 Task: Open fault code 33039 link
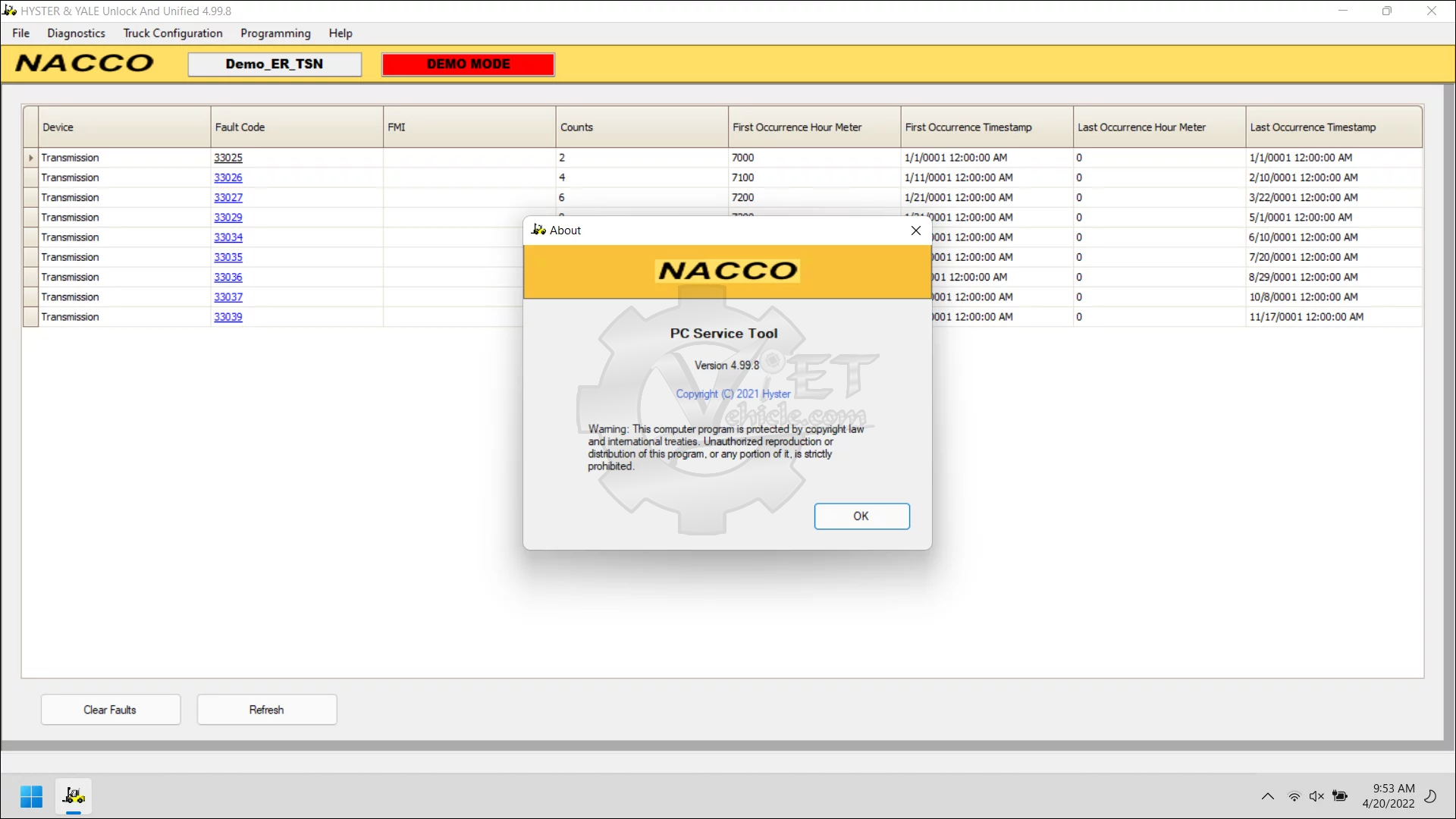click(x=228, y=317)
